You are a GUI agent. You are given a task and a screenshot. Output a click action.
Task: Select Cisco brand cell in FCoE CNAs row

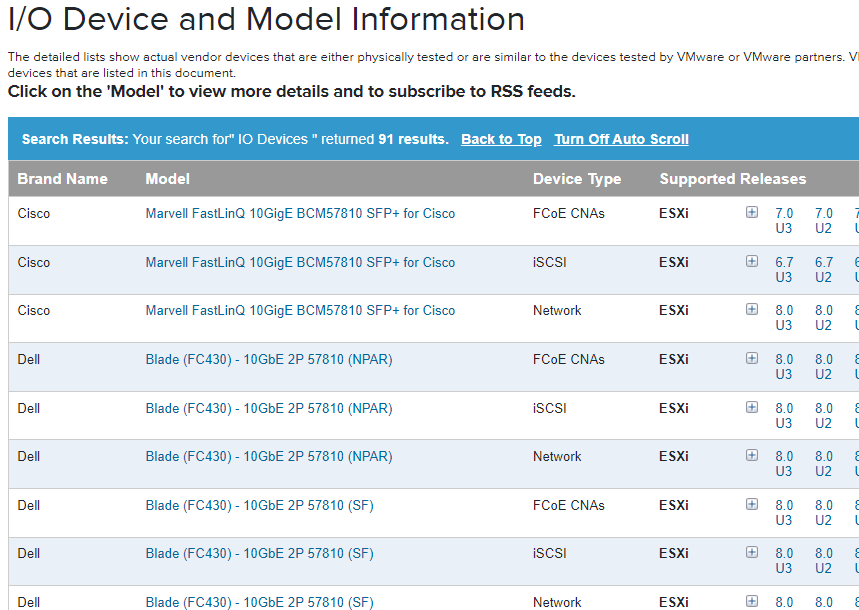34,213
